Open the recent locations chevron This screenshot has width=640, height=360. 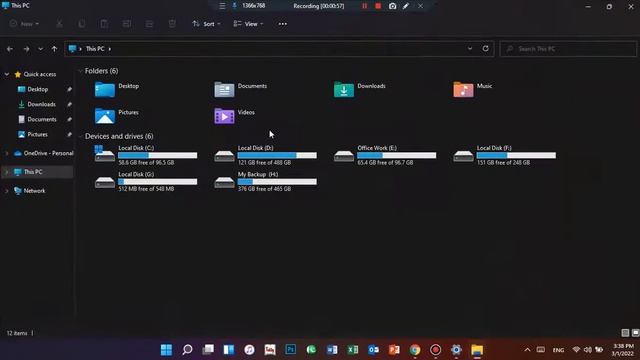tap(40, 49)
